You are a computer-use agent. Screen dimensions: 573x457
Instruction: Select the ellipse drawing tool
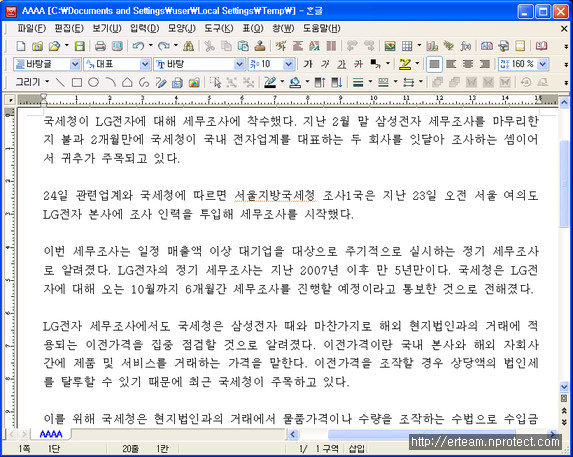(x=94, y=83)
